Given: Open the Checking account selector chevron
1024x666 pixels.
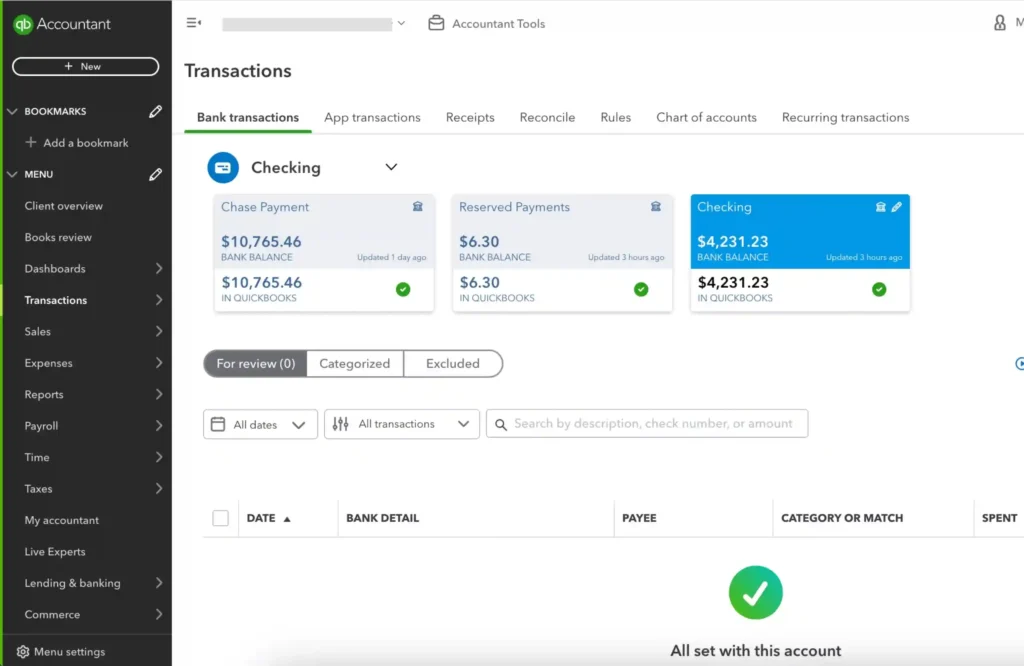Looking at the screenshot, I should tap(391, 167).
